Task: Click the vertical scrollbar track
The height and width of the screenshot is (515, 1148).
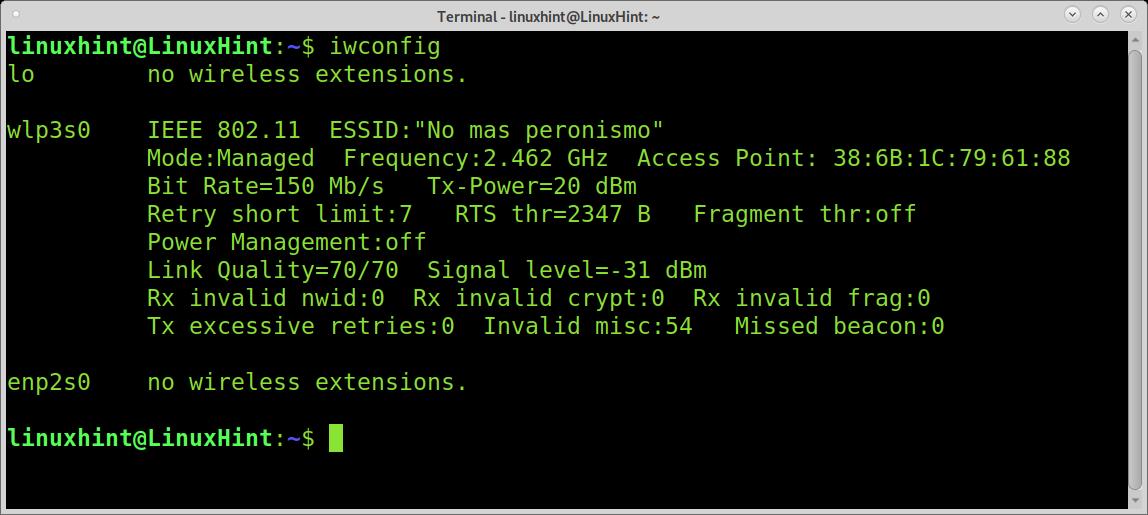Action: coord(1136,271)
